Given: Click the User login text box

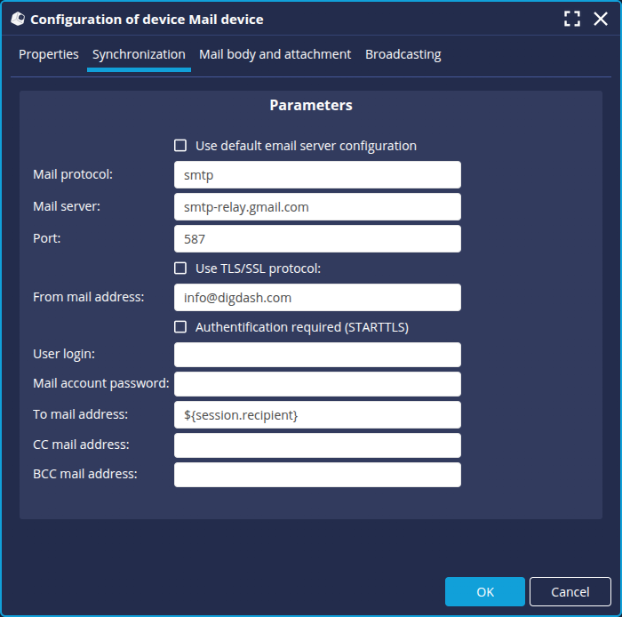Looking at the screenshot, I should click(317, 355).
